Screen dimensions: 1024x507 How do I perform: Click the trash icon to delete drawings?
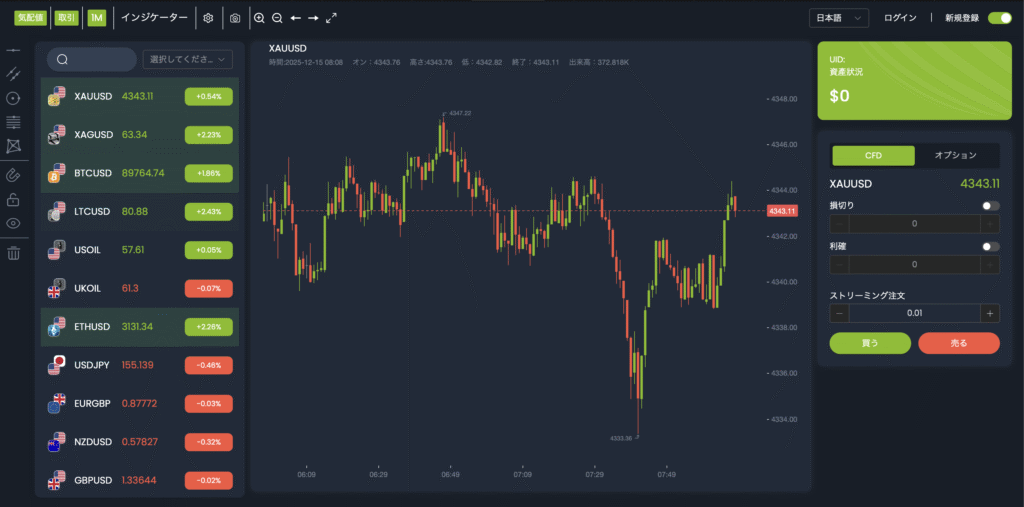13,253
